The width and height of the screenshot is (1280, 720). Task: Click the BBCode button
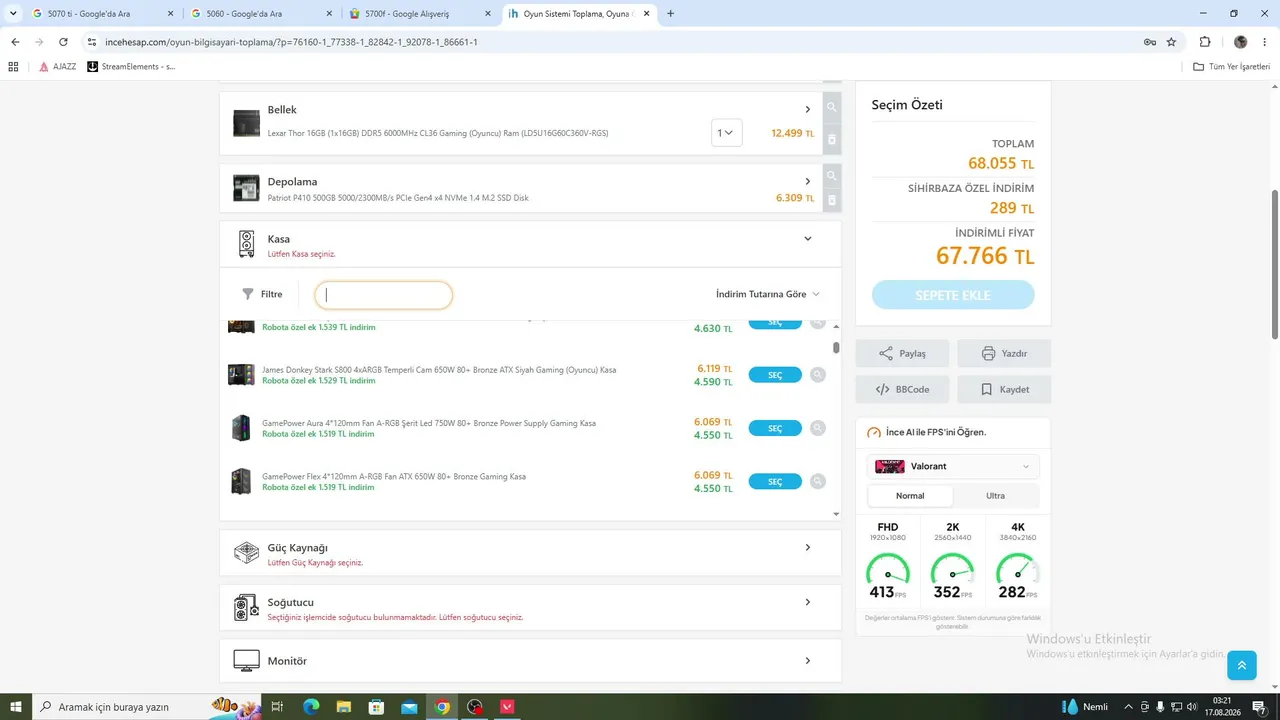click(x=902, y=389)
